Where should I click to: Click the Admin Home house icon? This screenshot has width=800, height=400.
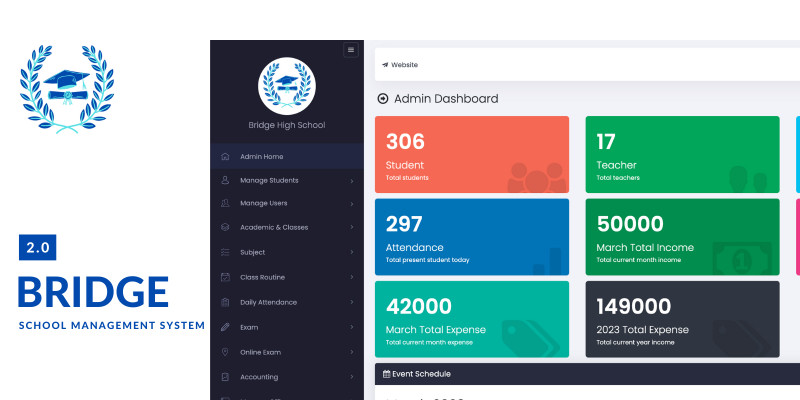[x=225, y=156]
